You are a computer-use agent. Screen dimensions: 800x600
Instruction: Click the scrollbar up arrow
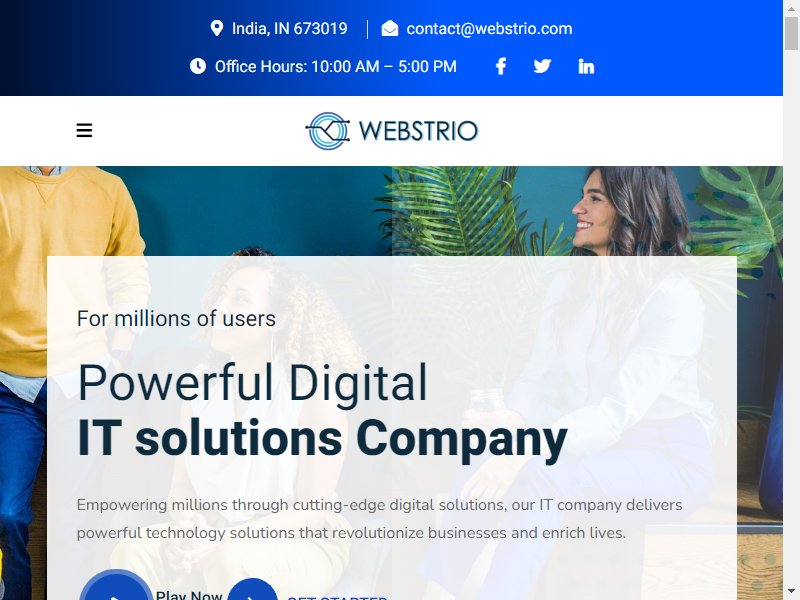tap(791, 7)
